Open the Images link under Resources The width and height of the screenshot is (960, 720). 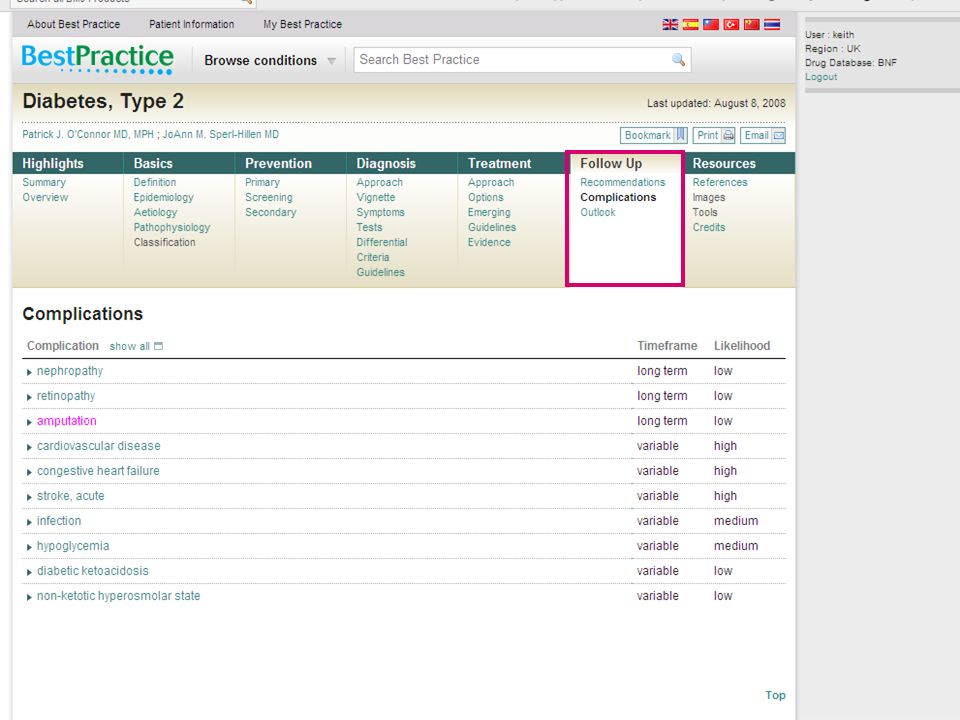click(709, 197)
